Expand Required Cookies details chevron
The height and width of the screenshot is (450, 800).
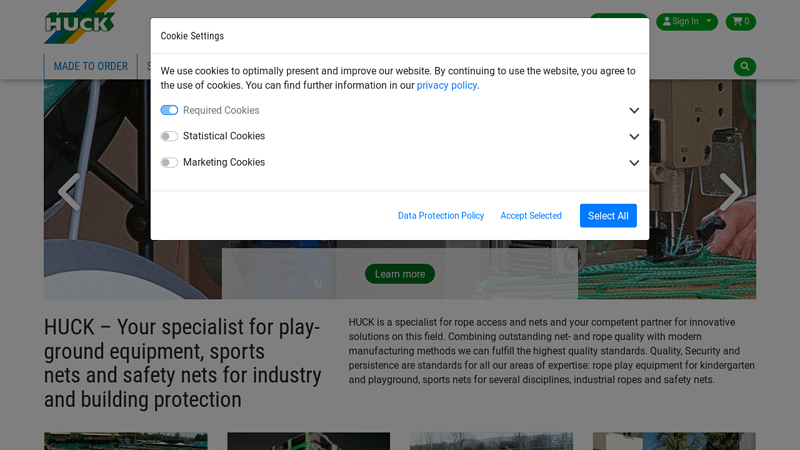634,111
